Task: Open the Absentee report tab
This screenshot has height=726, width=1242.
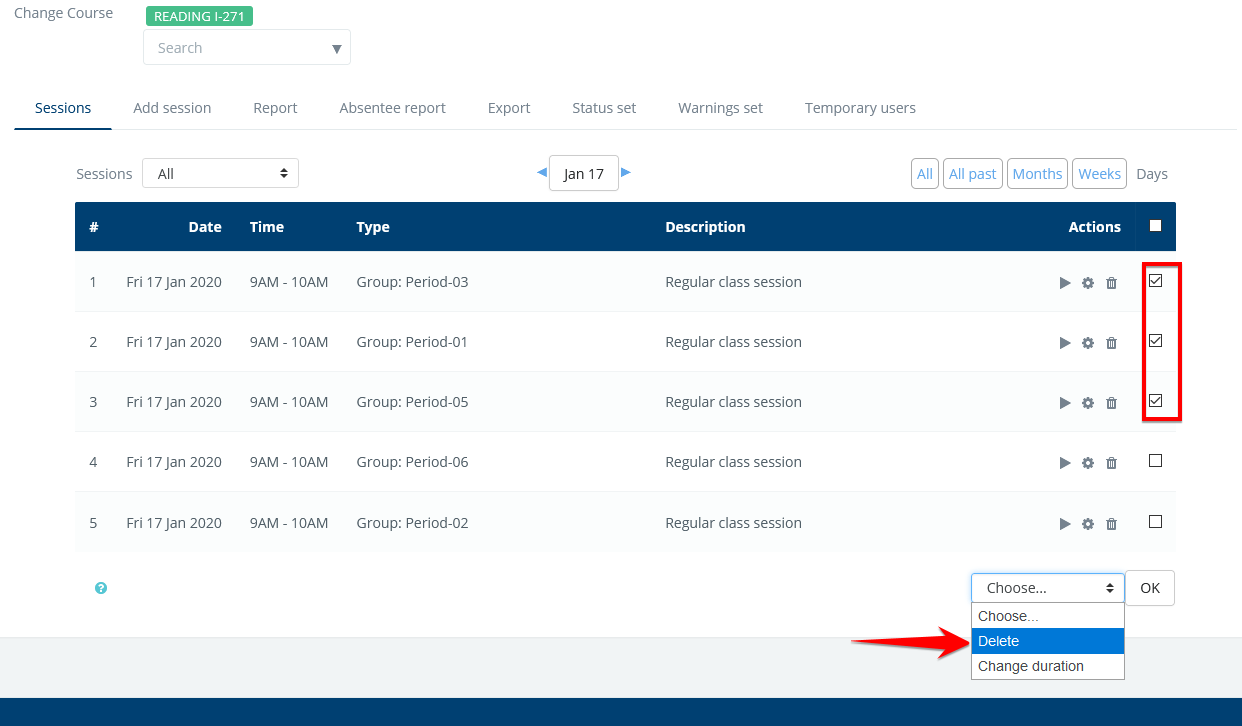Action: (392, 108)
